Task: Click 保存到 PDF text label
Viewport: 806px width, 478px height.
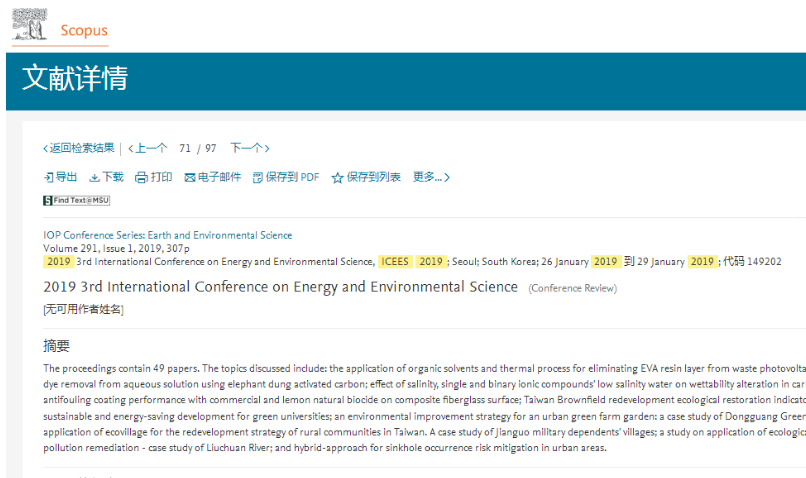Action: pyautogui.click(x=292, y=177)
